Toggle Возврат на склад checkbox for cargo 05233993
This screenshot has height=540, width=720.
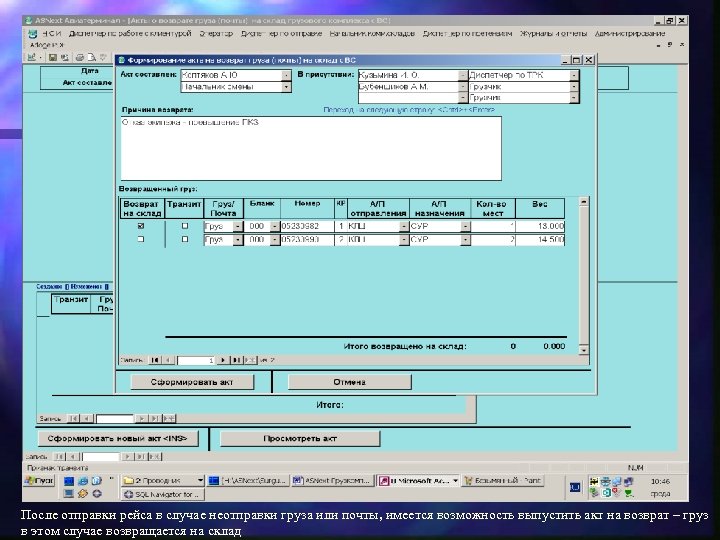[x=141, y=239]
